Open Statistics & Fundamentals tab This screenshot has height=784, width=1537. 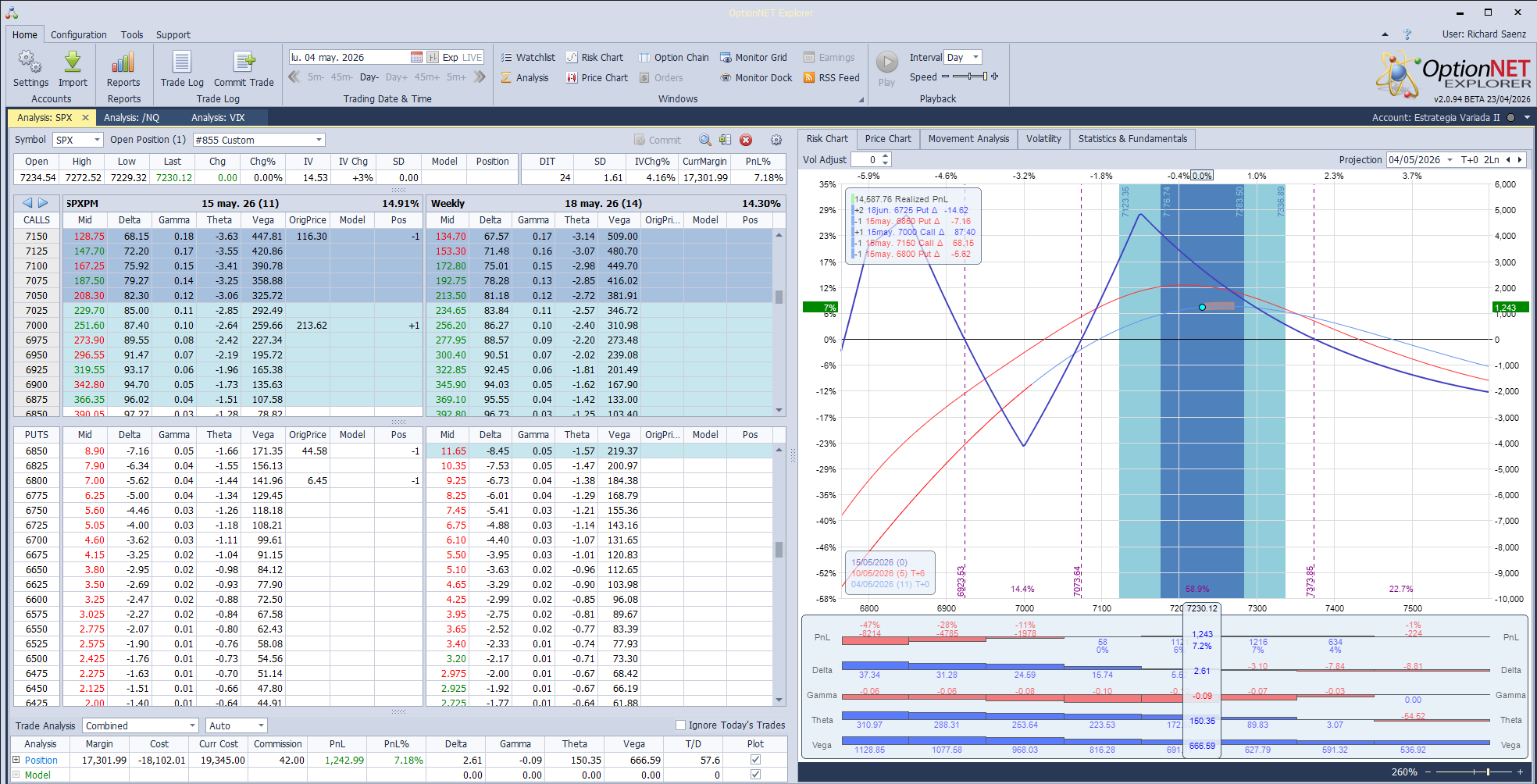(1132, 139)
